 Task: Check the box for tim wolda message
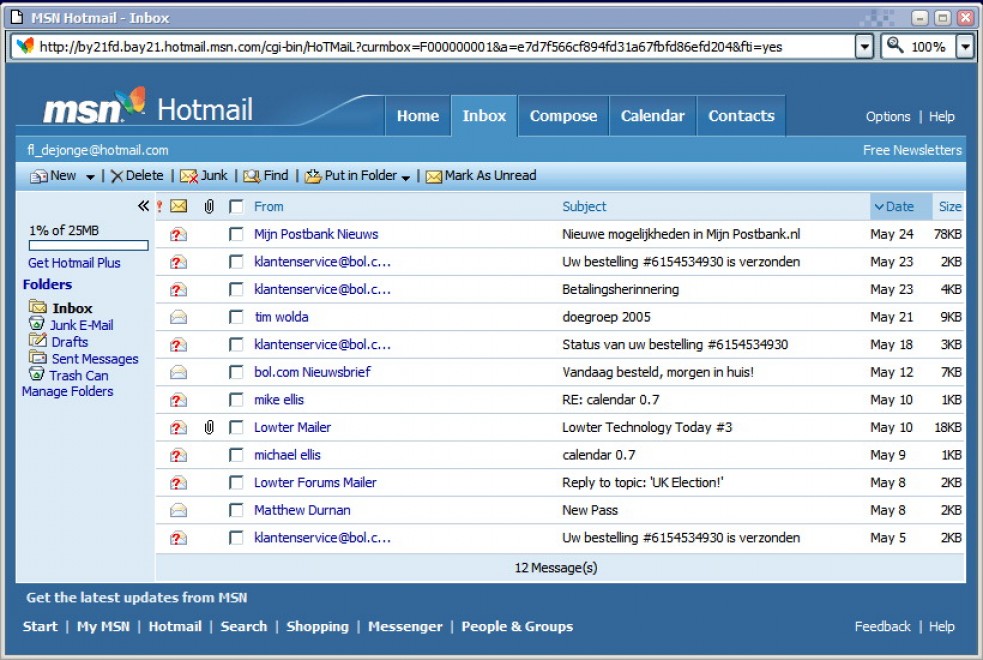click(236, 317)
